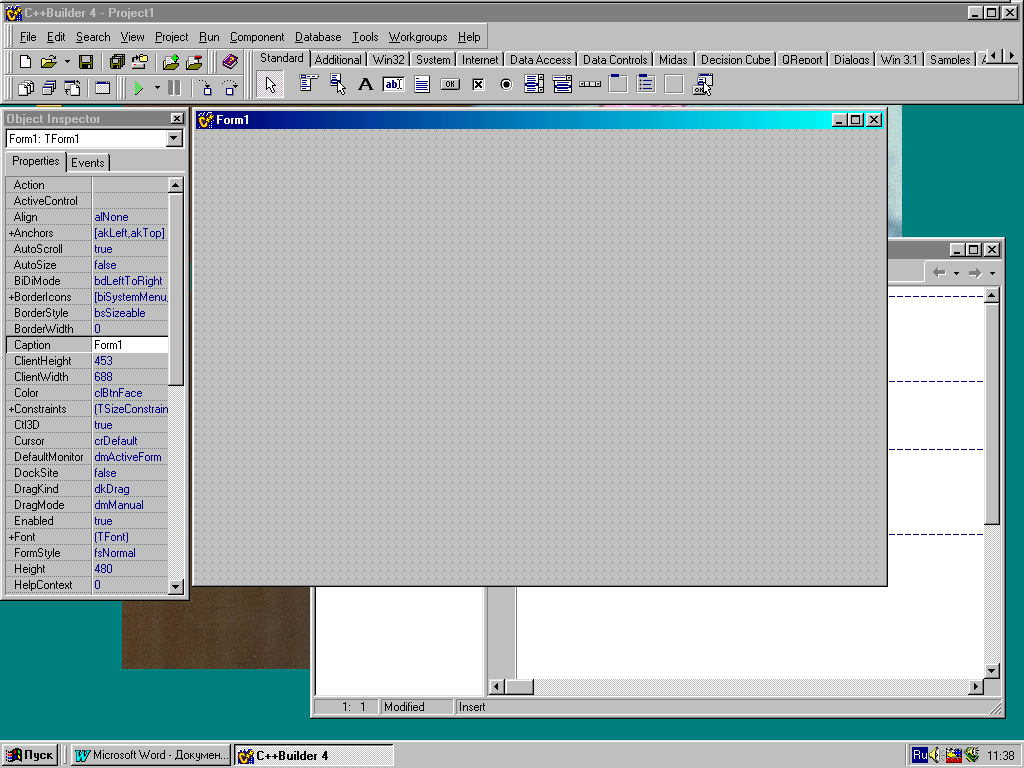The height and width of the screenshot is (768, 1024).
Task: Pick the ListBox component icon
Action: point(534,84)
